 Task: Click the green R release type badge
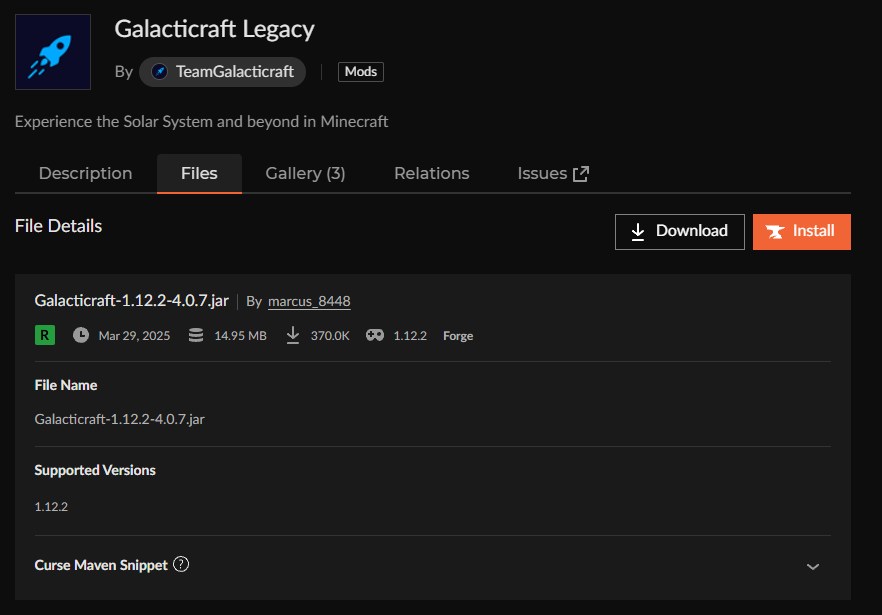coord(43,335)
